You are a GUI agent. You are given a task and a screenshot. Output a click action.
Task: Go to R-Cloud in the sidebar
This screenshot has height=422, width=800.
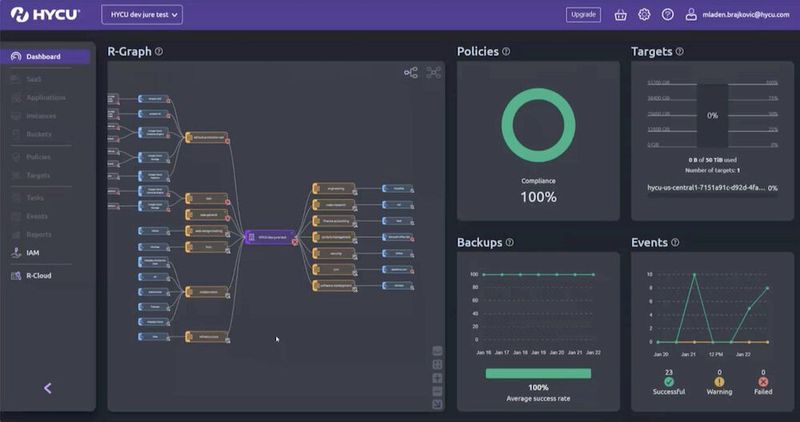(x=38, y=275)
